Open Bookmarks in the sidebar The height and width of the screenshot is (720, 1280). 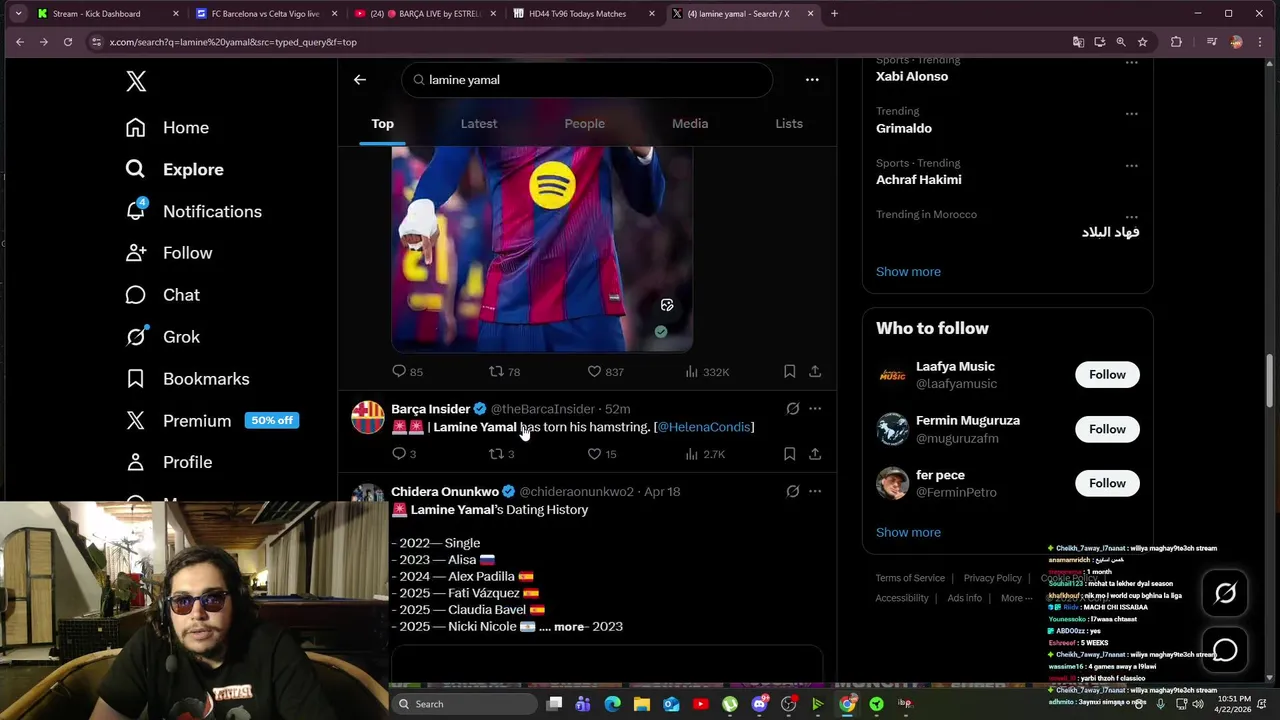click(187, 379)
